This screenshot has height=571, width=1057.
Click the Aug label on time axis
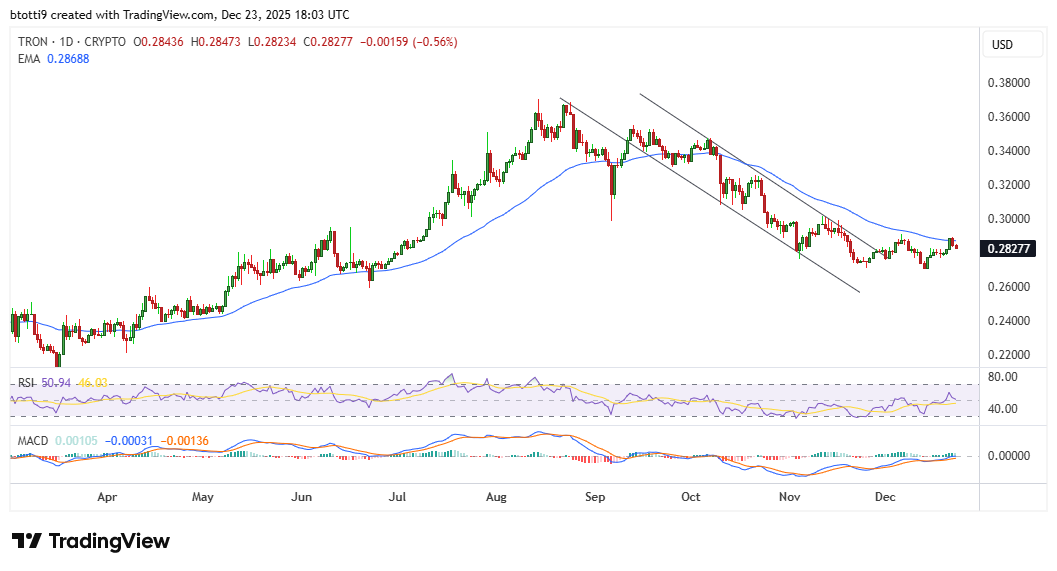pyautogui.click(x=496, y=496)
